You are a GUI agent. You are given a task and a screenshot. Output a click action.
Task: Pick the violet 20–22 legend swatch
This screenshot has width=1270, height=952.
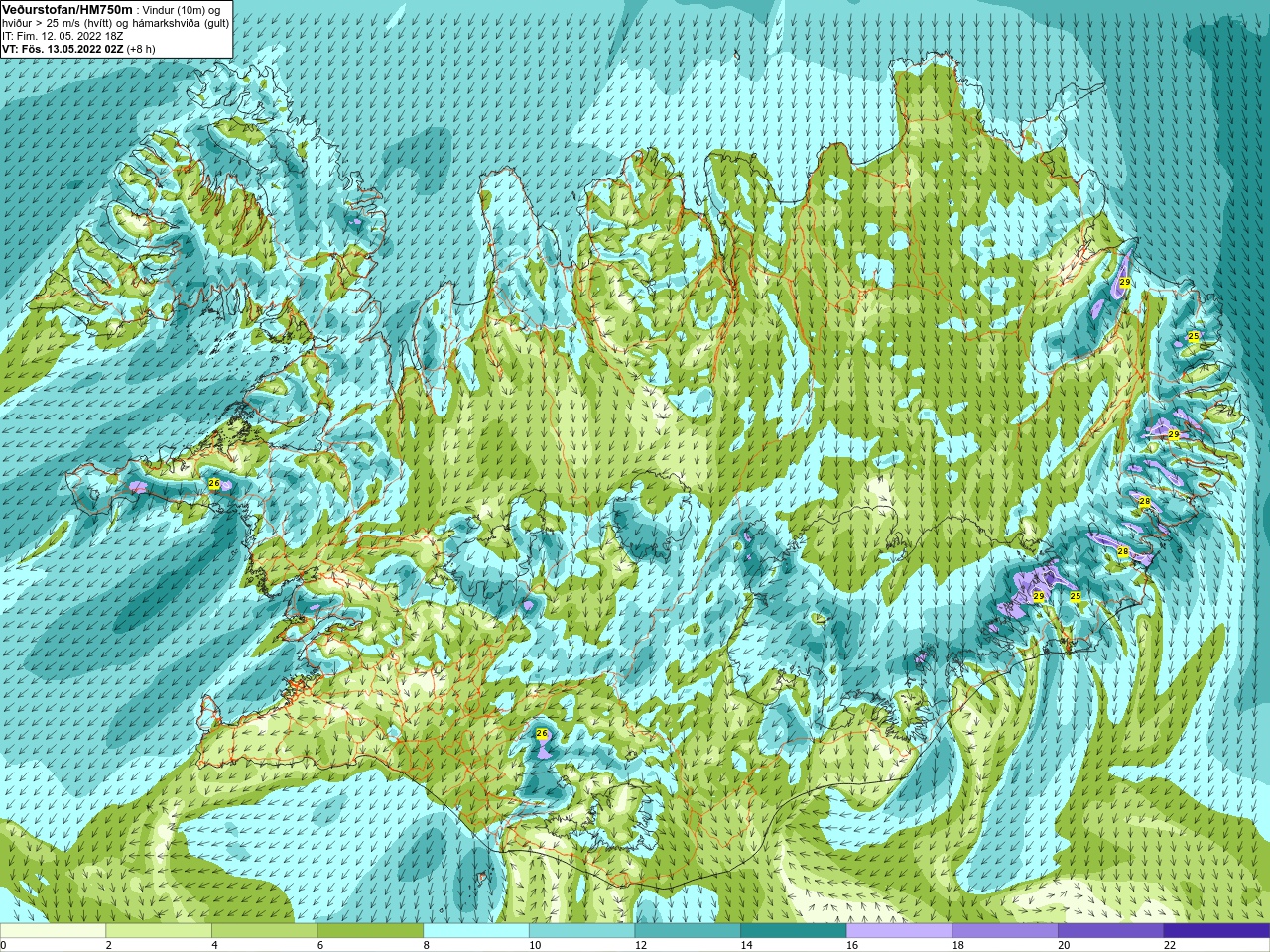coord(1110,931)
